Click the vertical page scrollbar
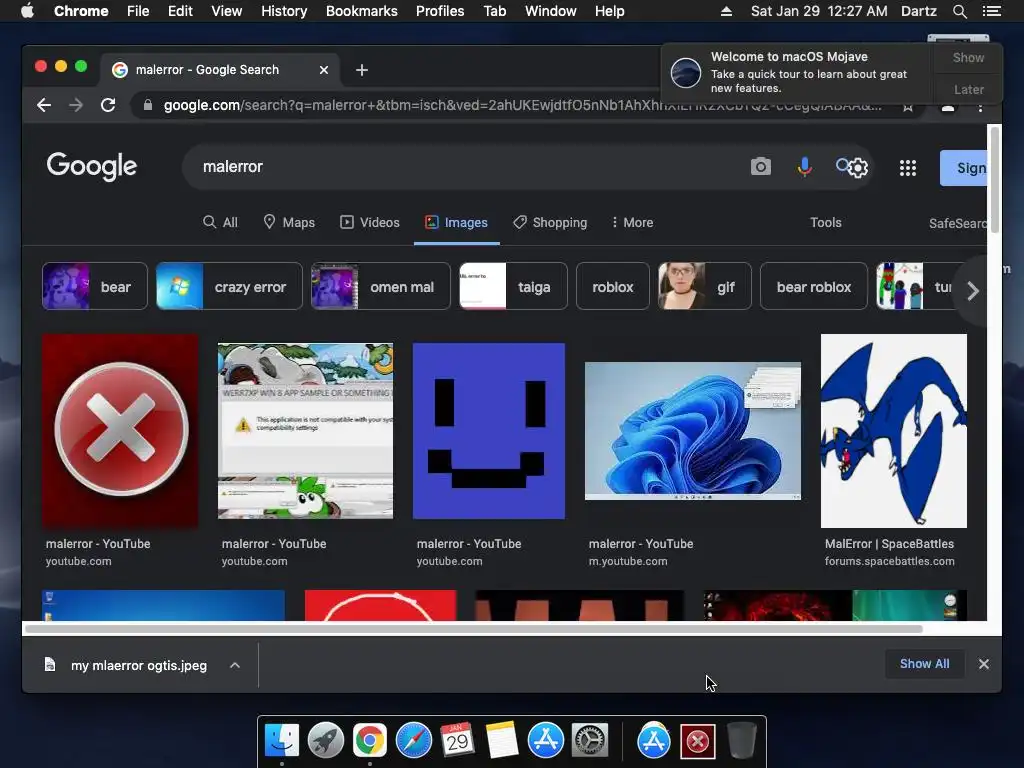Image resolution: width=1024 pixels, height=768 pixels. [995, 180]
